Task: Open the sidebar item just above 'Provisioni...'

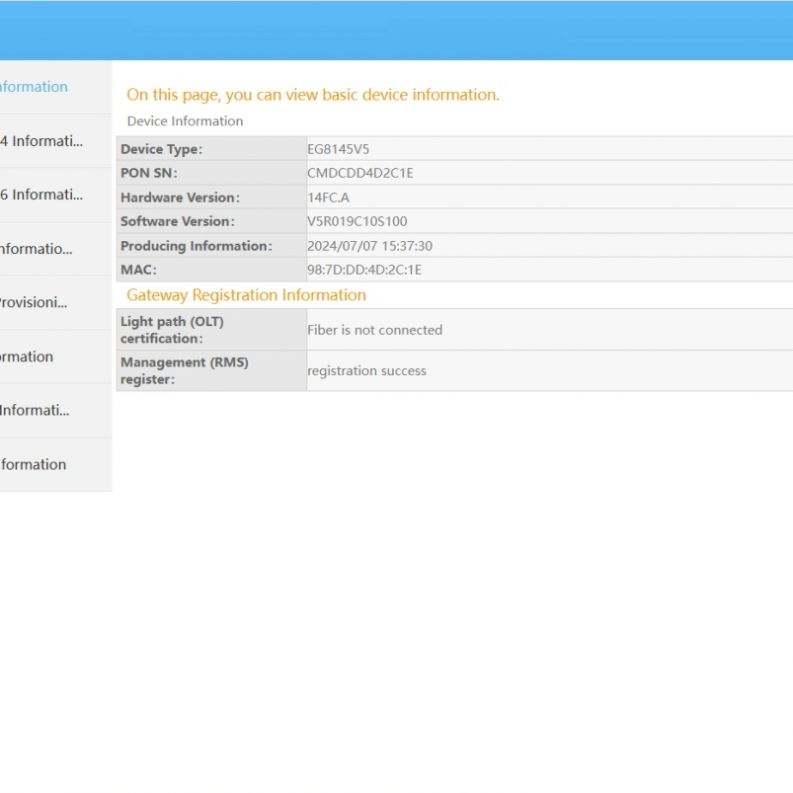Action: 36,249
